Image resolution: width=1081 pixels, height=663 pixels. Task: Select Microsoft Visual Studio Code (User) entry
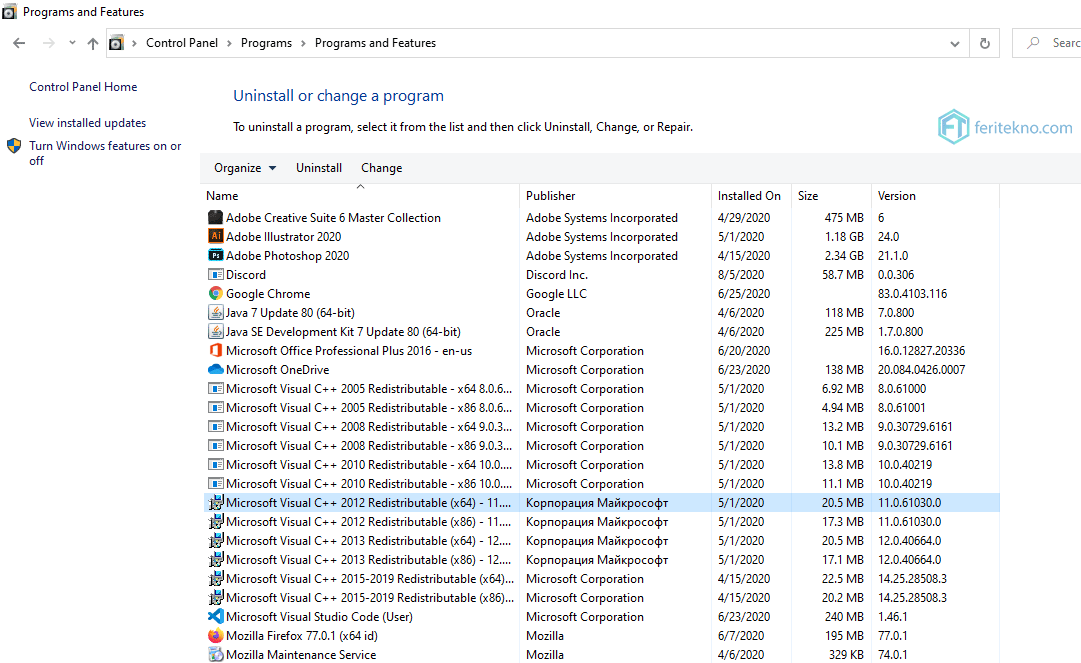click(x=319, y=617)
